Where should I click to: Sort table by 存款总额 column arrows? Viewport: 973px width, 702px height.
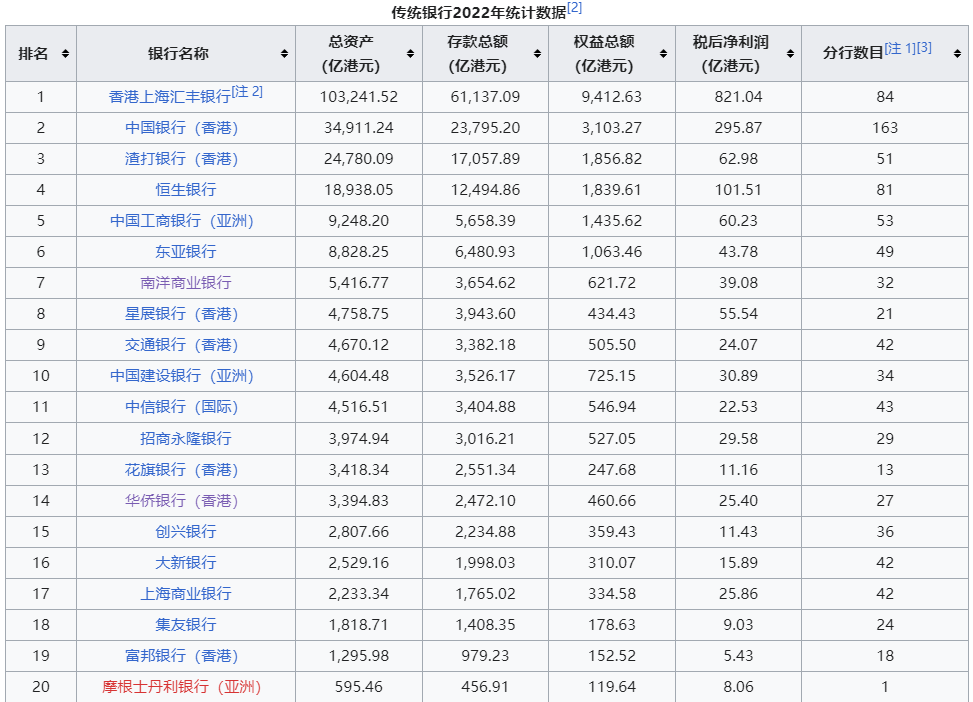click(537, 54)
